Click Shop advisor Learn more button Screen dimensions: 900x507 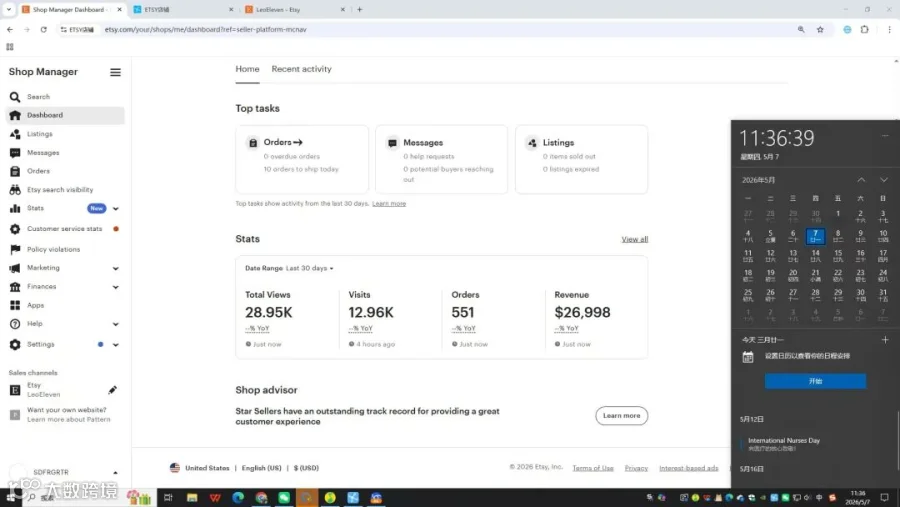tap(622, 416)
